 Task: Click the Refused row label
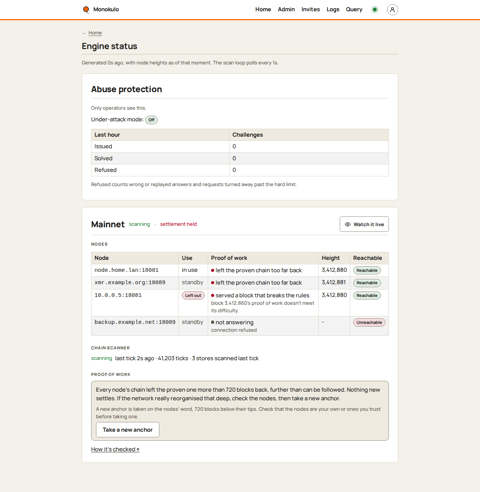[x=105, y=170]
